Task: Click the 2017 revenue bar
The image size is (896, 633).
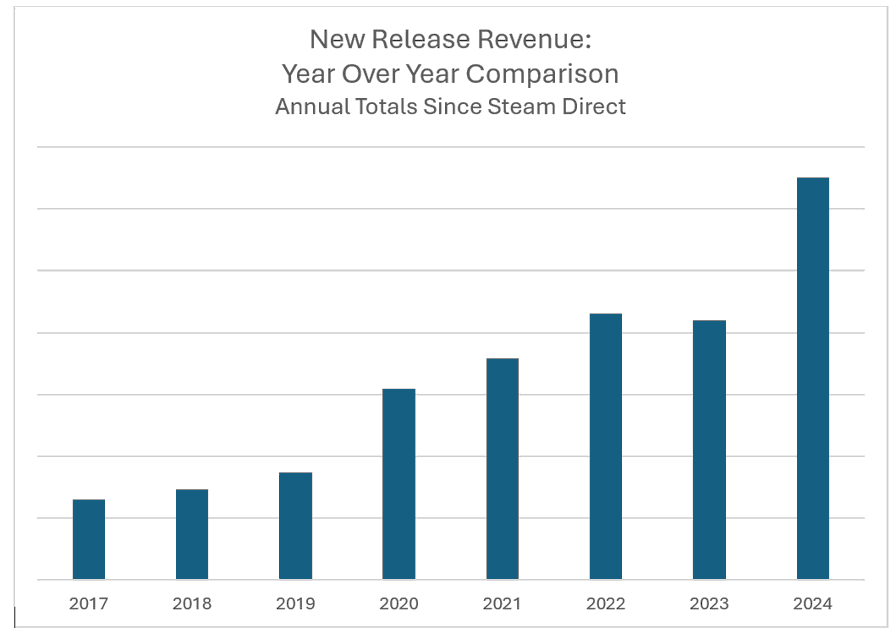Action: pyautogui.click(x=89, y=539)
